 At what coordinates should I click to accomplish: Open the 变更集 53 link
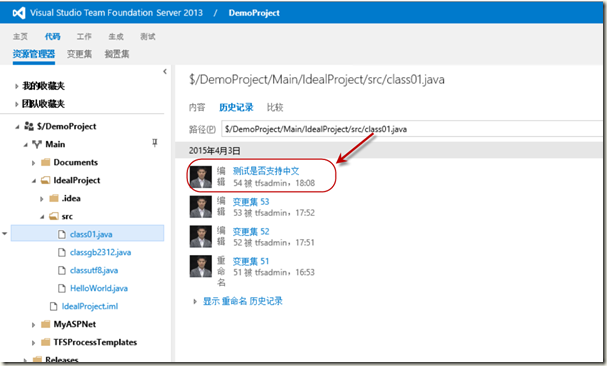click(251, 202)
